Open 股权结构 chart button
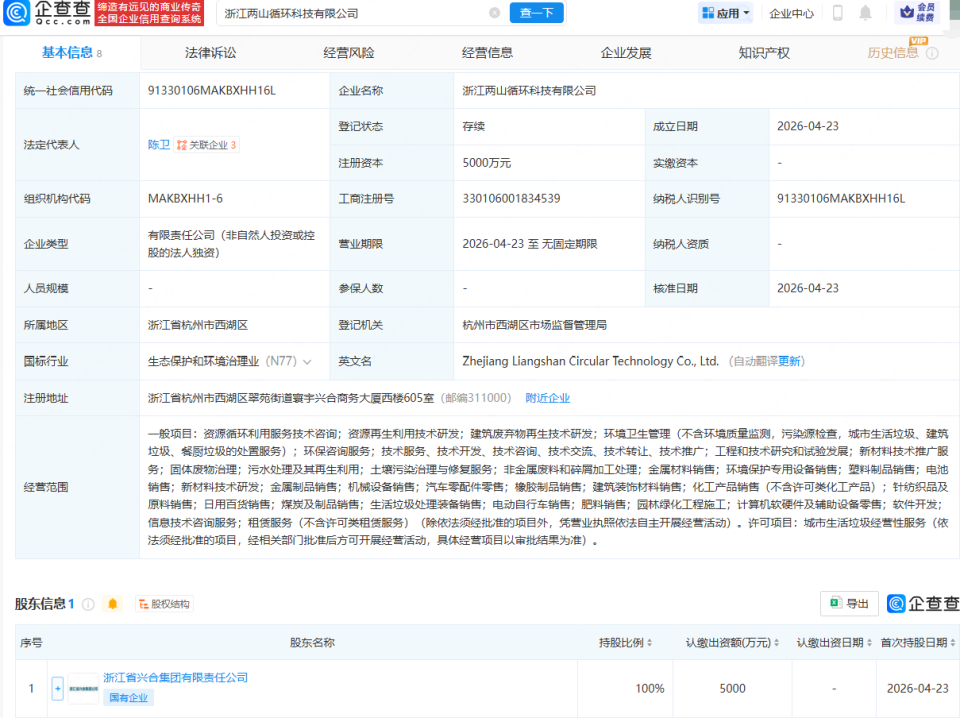 164,604
